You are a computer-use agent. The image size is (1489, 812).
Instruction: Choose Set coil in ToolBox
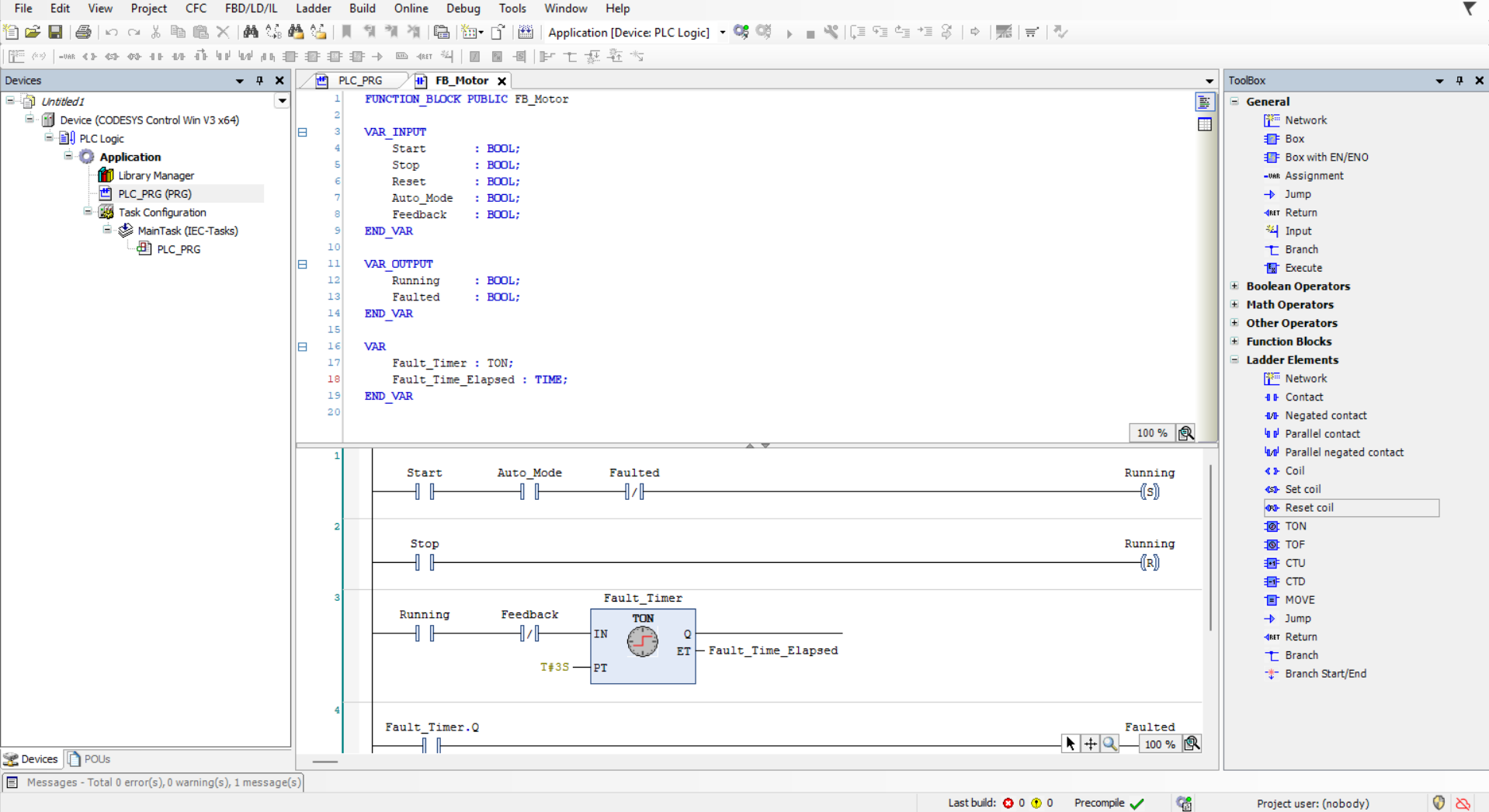click(1303, 489)
